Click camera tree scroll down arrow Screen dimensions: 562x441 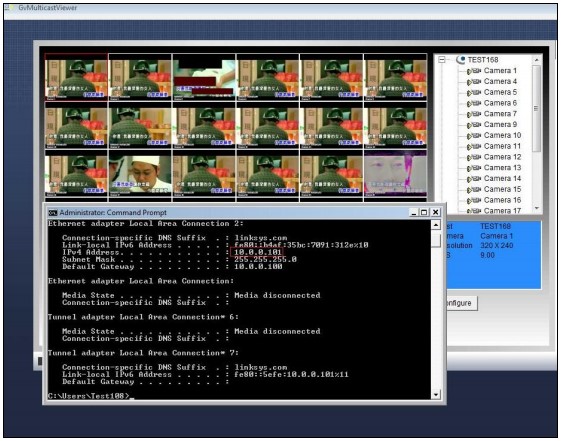pos(537,208)
